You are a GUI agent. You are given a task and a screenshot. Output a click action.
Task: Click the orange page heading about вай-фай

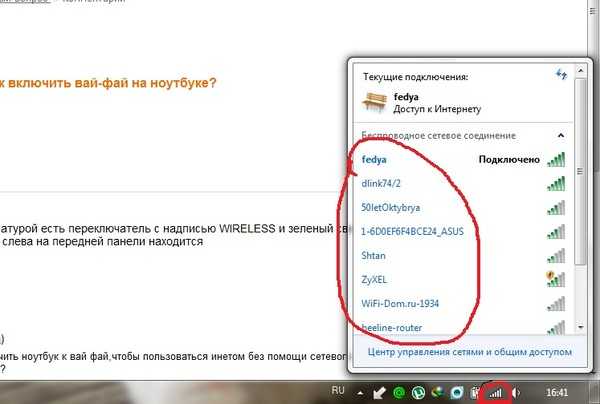108,83
